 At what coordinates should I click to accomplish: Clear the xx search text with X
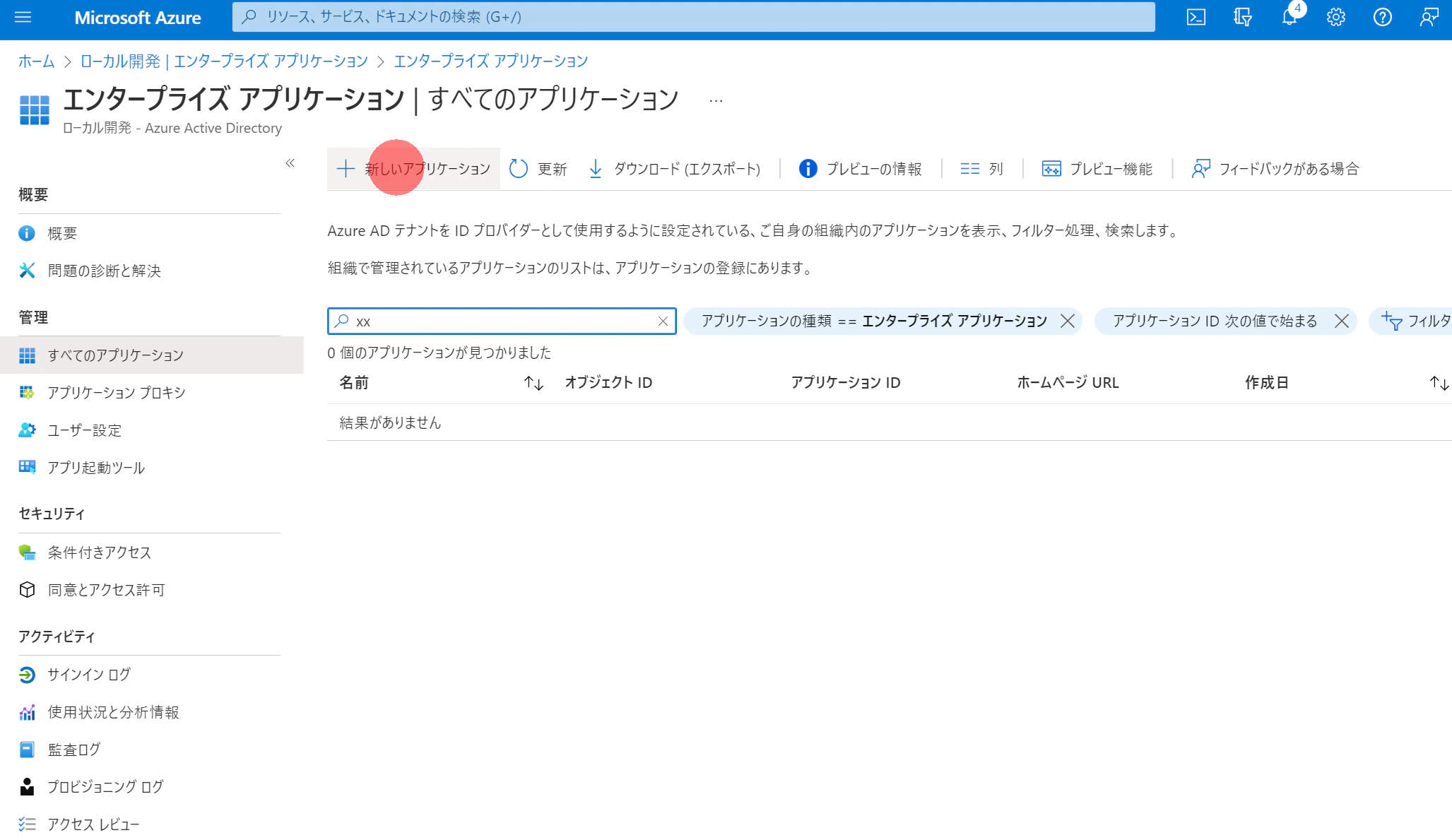coord(663,321)
